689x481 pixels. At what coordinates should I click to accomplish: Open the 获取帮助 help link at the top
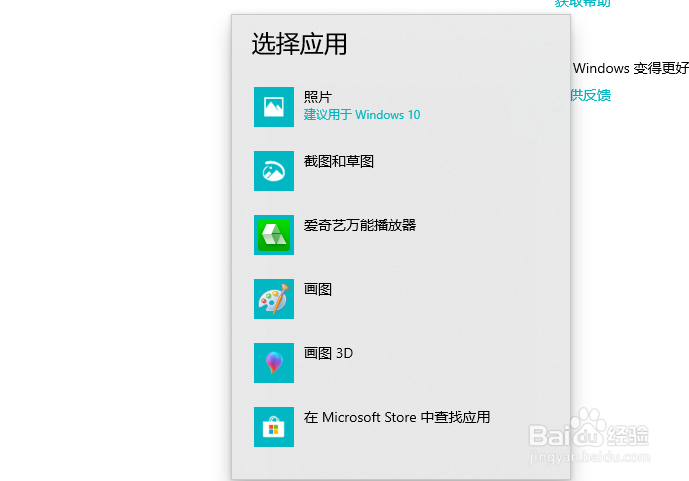583,4
